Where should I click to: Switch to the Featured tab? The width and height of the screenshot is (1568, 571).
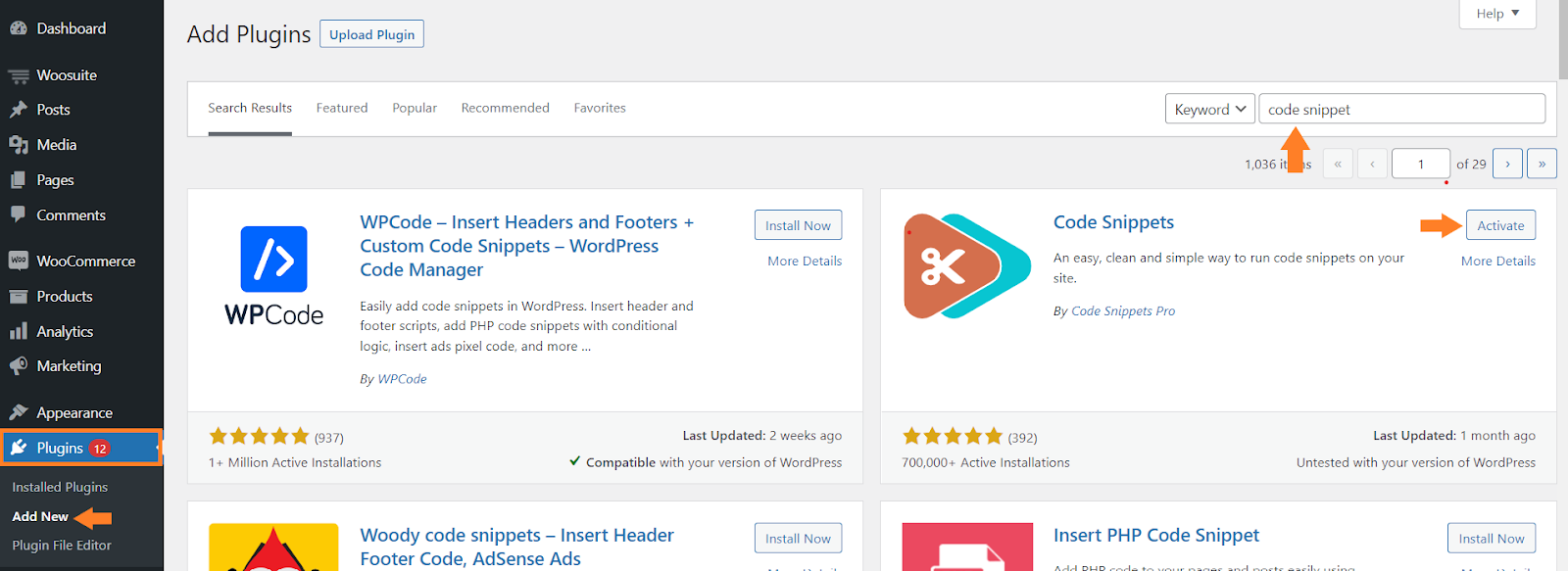[342, 108]
